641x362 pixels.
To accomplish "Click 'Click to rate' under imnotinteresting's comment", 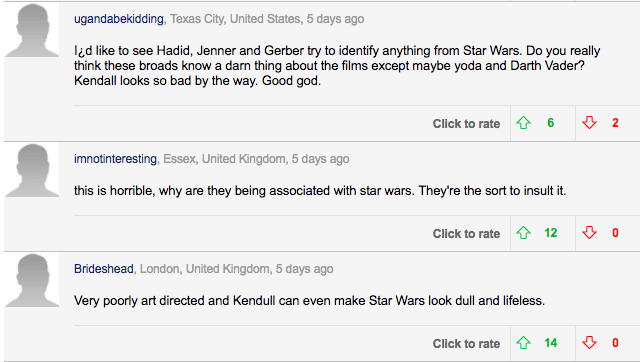I will (466, 234).
